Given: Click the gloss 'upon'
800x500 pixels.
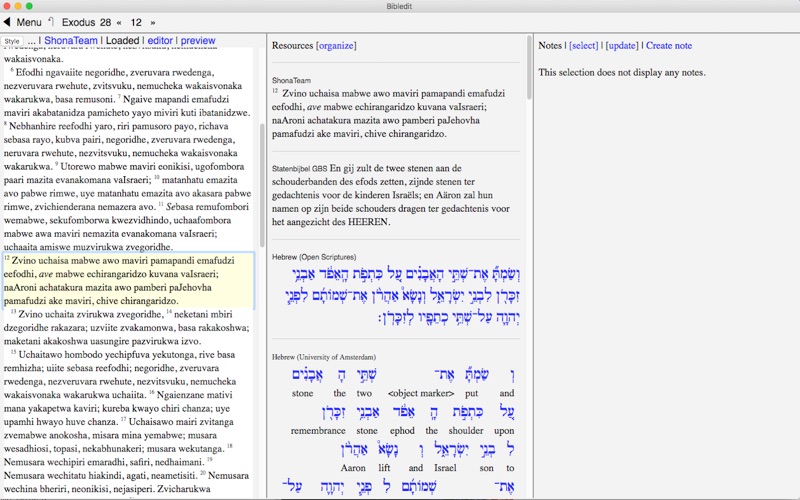Looking at the screenshot, I should (504, 430).
